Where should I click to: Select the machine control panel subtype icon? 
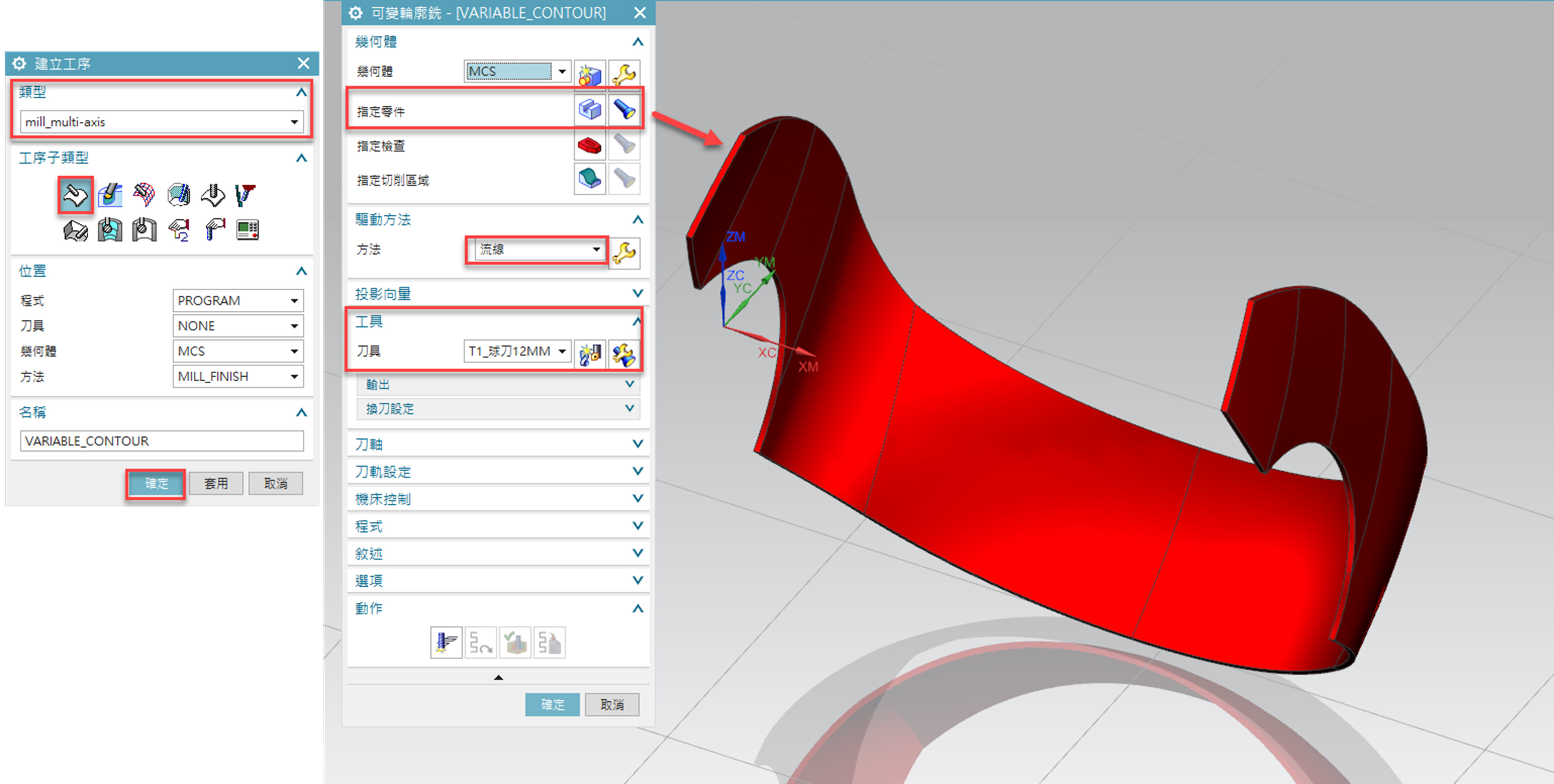(x=247, y=230)
